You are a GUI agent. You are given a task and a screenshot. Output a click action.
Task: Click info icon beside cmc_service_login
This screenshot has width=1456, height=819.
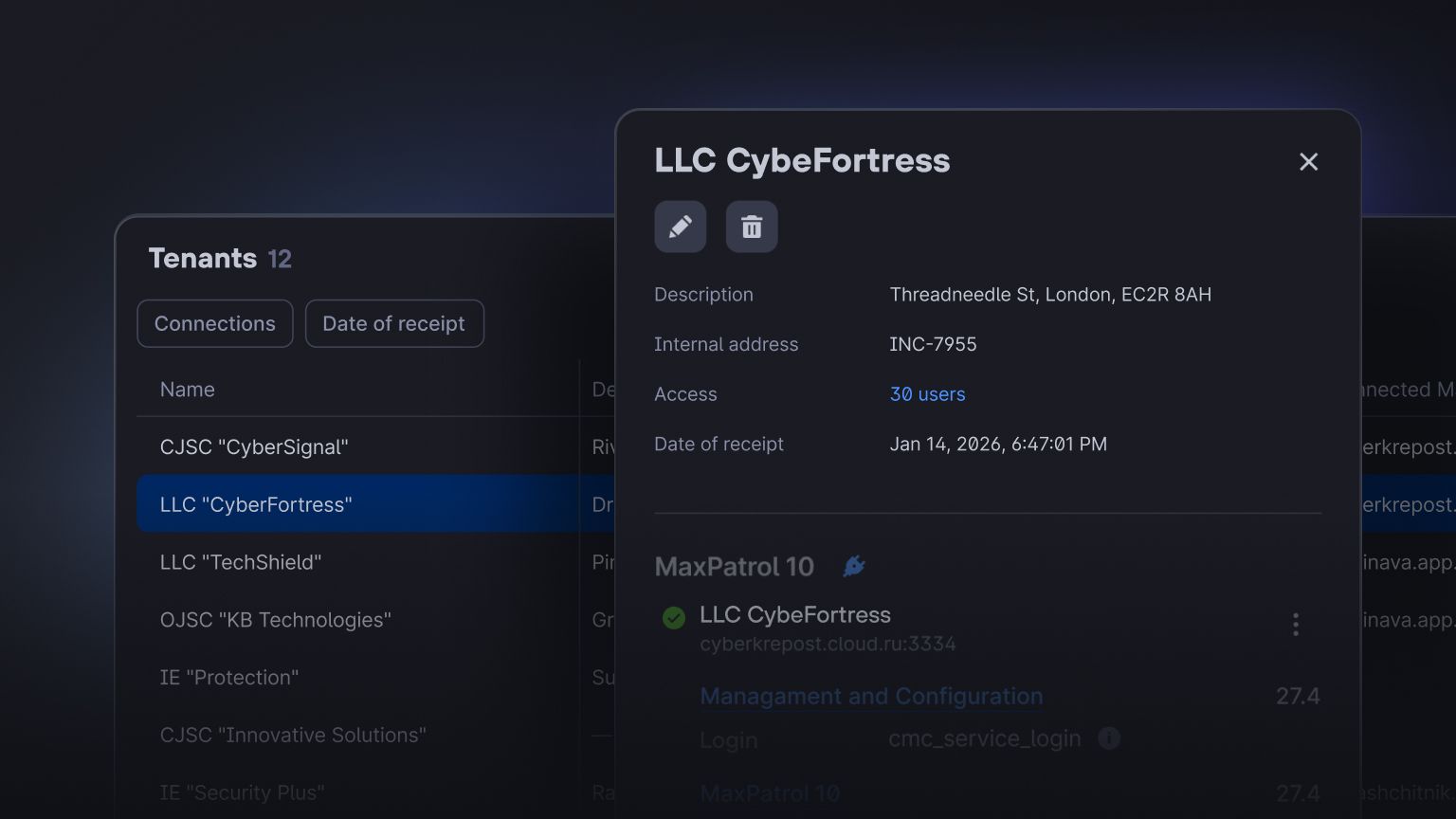point(1109,737)
